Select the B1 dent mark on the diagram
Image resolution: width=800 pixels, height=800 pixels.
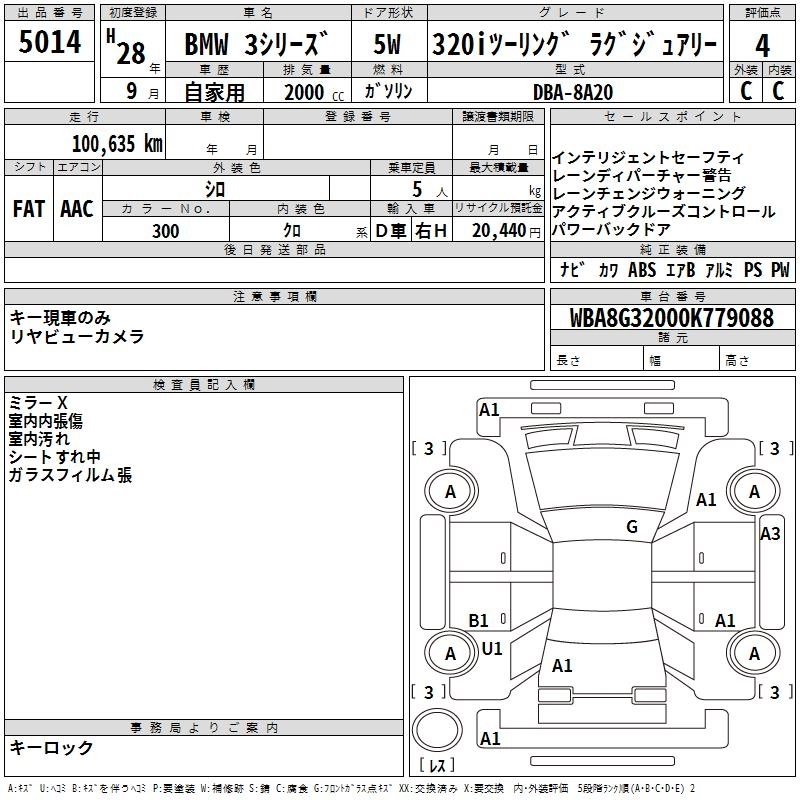(478, 620)
